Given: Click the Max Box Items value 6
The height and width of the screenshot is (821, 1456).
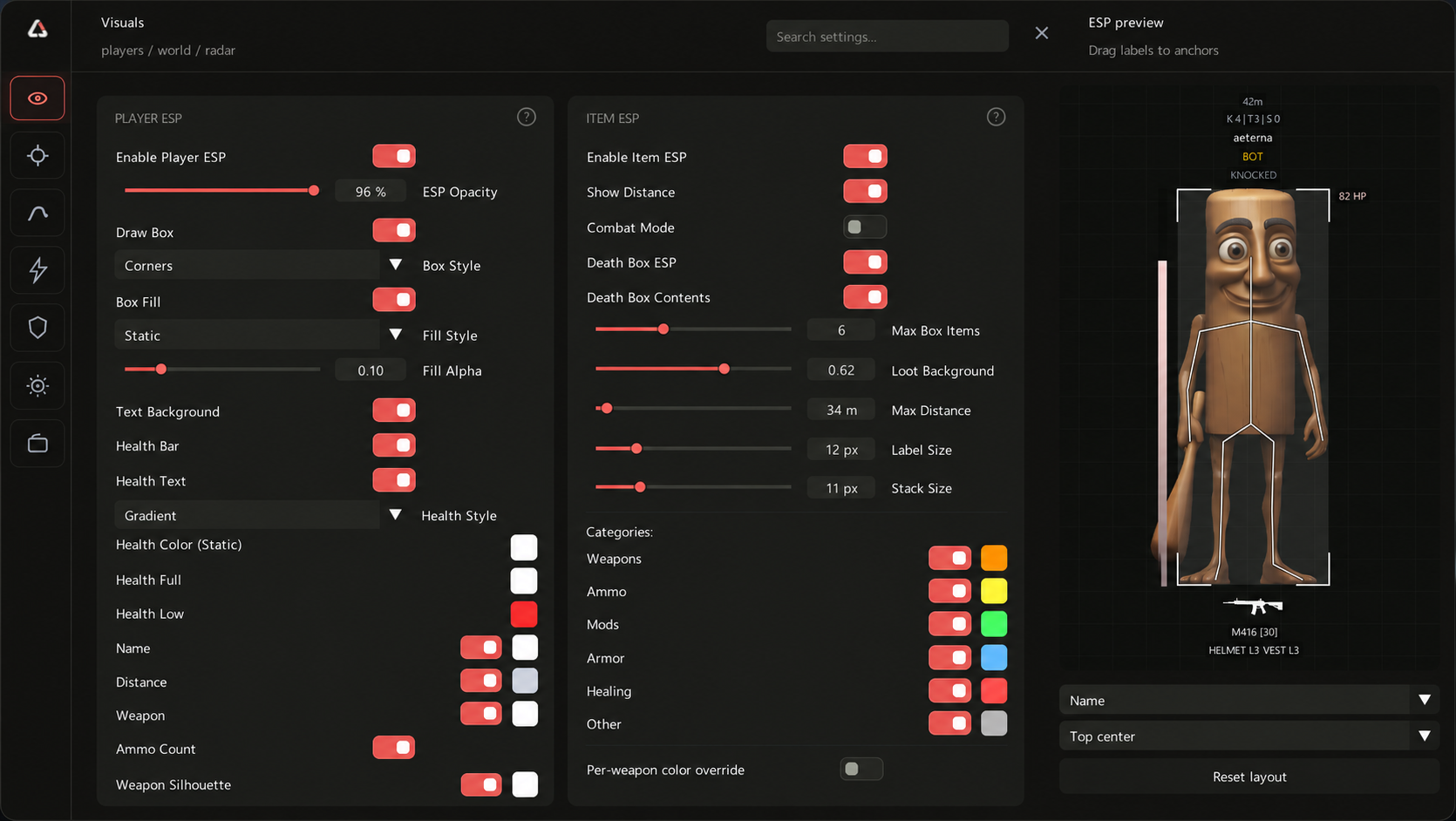Looking at the screenshot, I should (x=841, y=330).
